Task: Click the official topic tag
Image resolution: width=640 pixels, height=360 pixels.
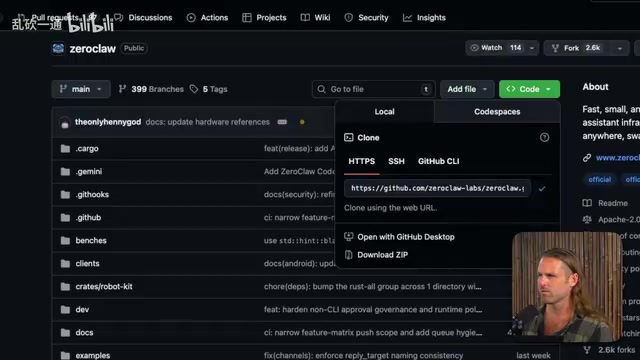Action: click(599, 180)
